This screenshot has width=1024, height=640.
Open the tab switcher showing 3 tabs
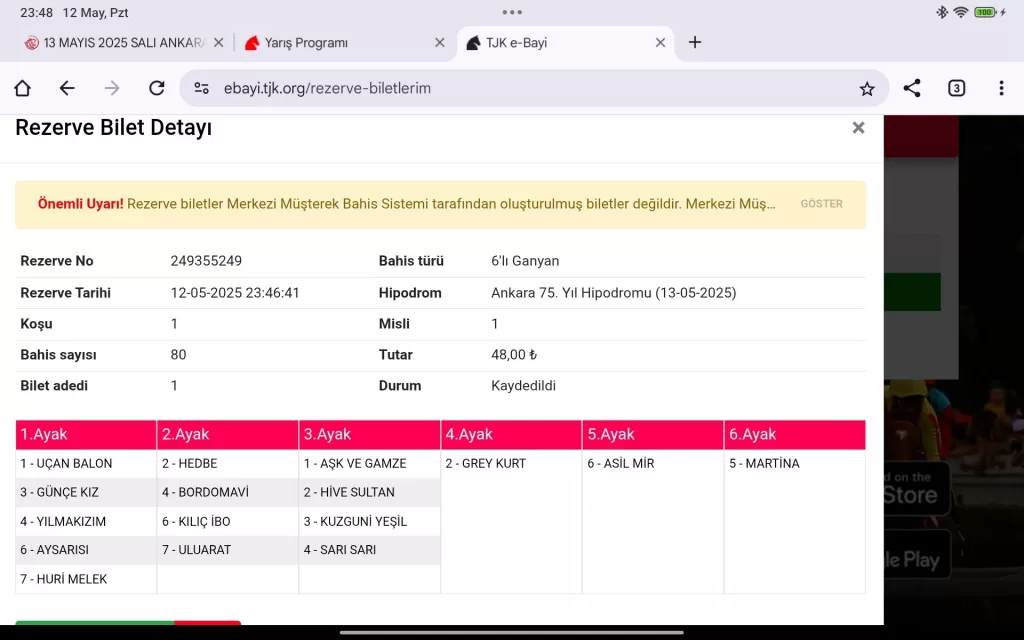tap(956, 88)
